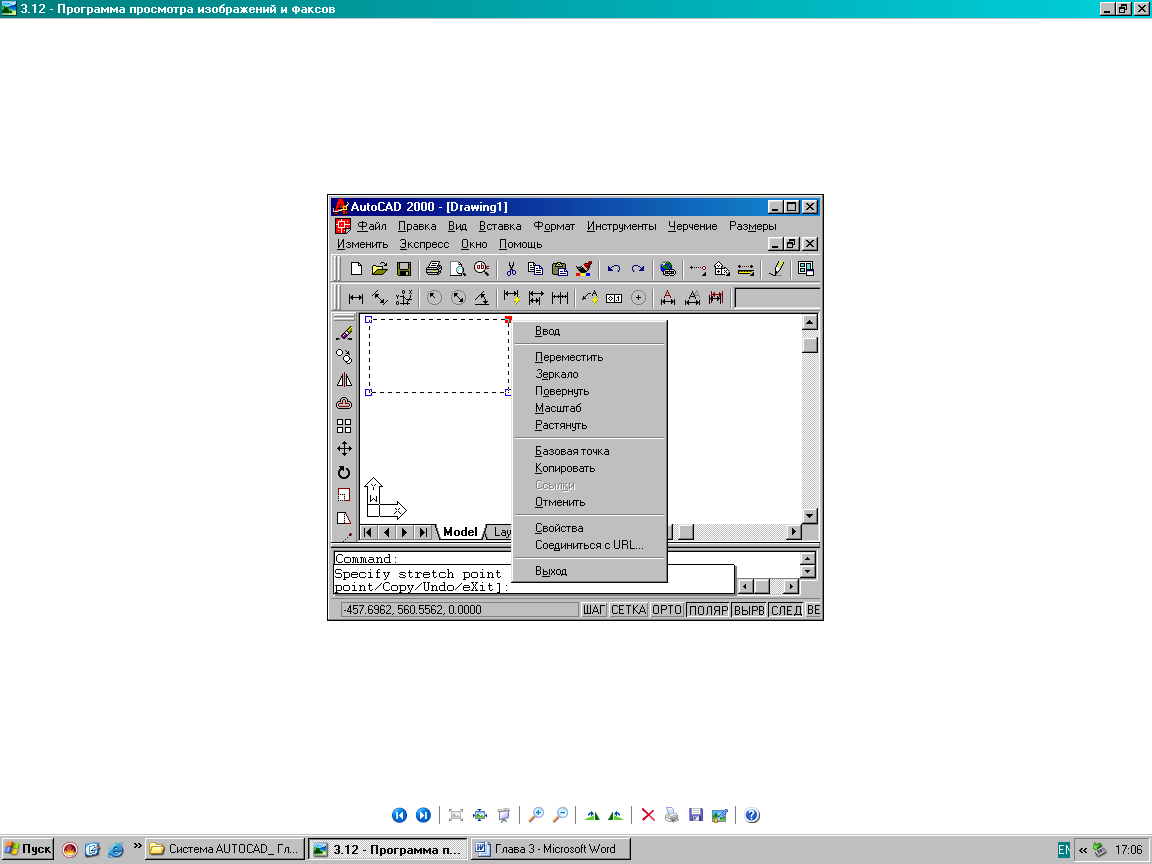1152x864 pixels.
Task: Select the Erase tool in Modify toolbar
Action: pos(344,333)
